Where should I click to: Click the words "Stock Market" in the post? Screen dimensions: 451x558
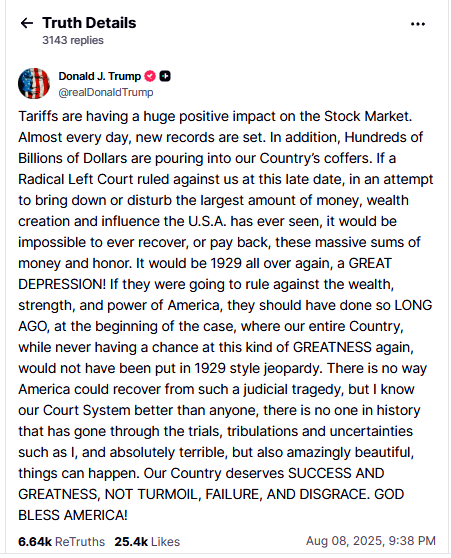coord(368,117)
